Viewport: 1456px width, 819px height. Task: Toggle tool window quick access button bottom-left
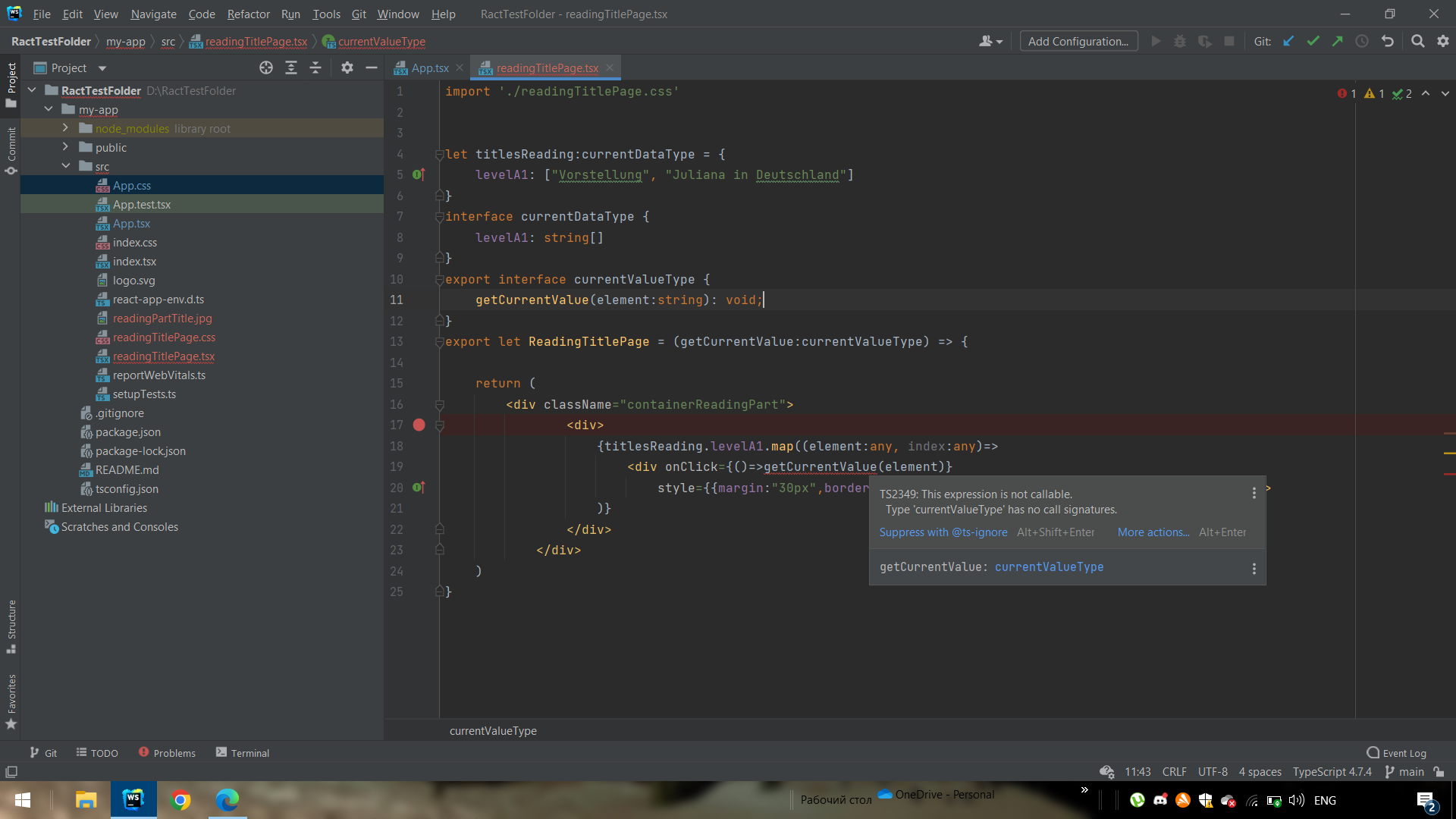pyautogui.click(x=11, y=772)
